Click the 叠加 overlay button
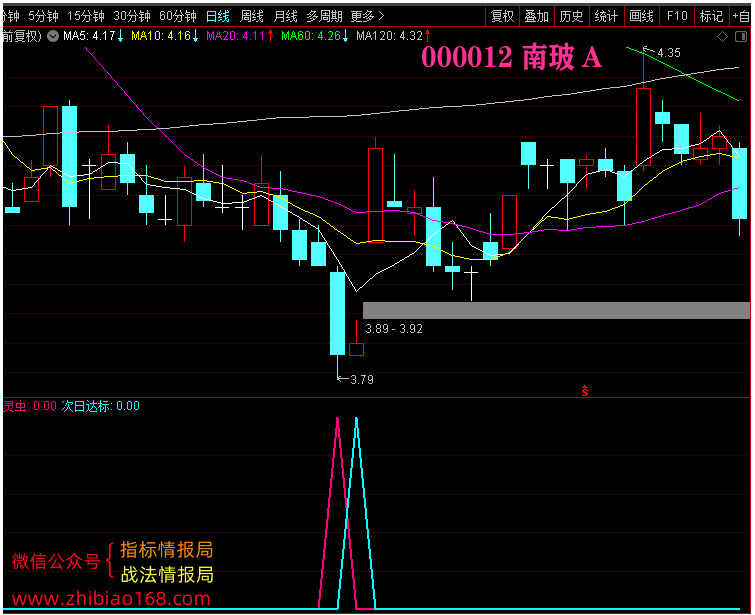 click(536, 16)
